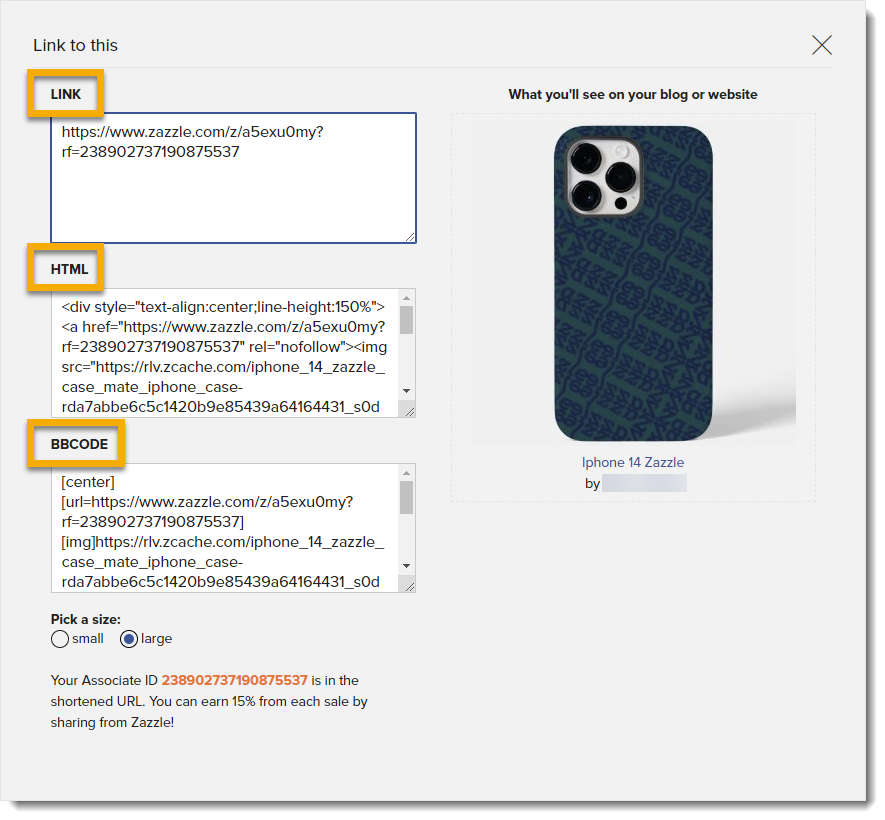Select the small size radio button
Image resolution: width=885 pixels, height=820 pixels.
pos(60,639)
